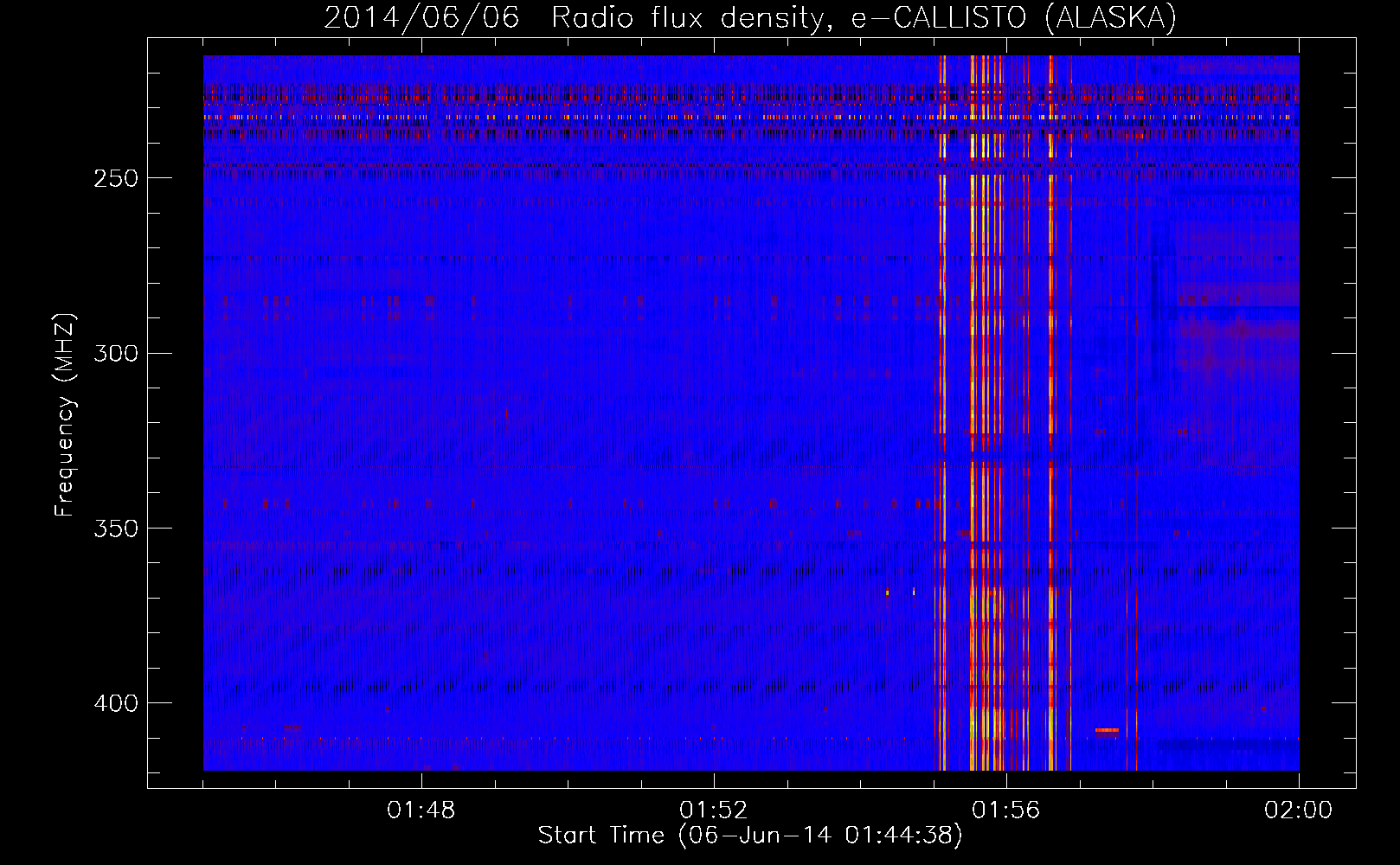Click the 01:56 time tick label
This screenshot has height=865, width=1400.
tap(1006, 811)
